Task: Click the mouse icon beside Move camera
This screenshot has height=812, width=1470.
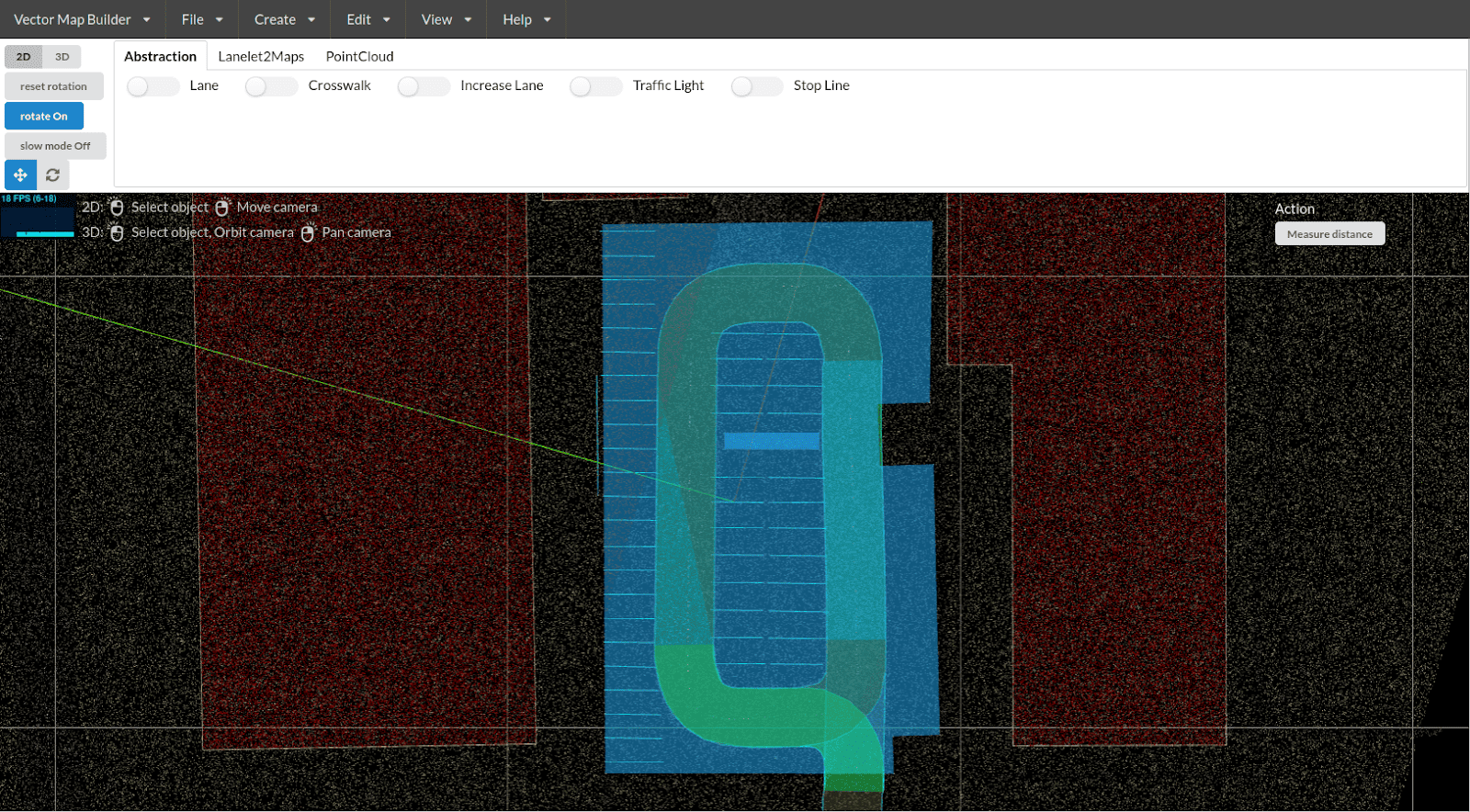Action: (222, 208)
